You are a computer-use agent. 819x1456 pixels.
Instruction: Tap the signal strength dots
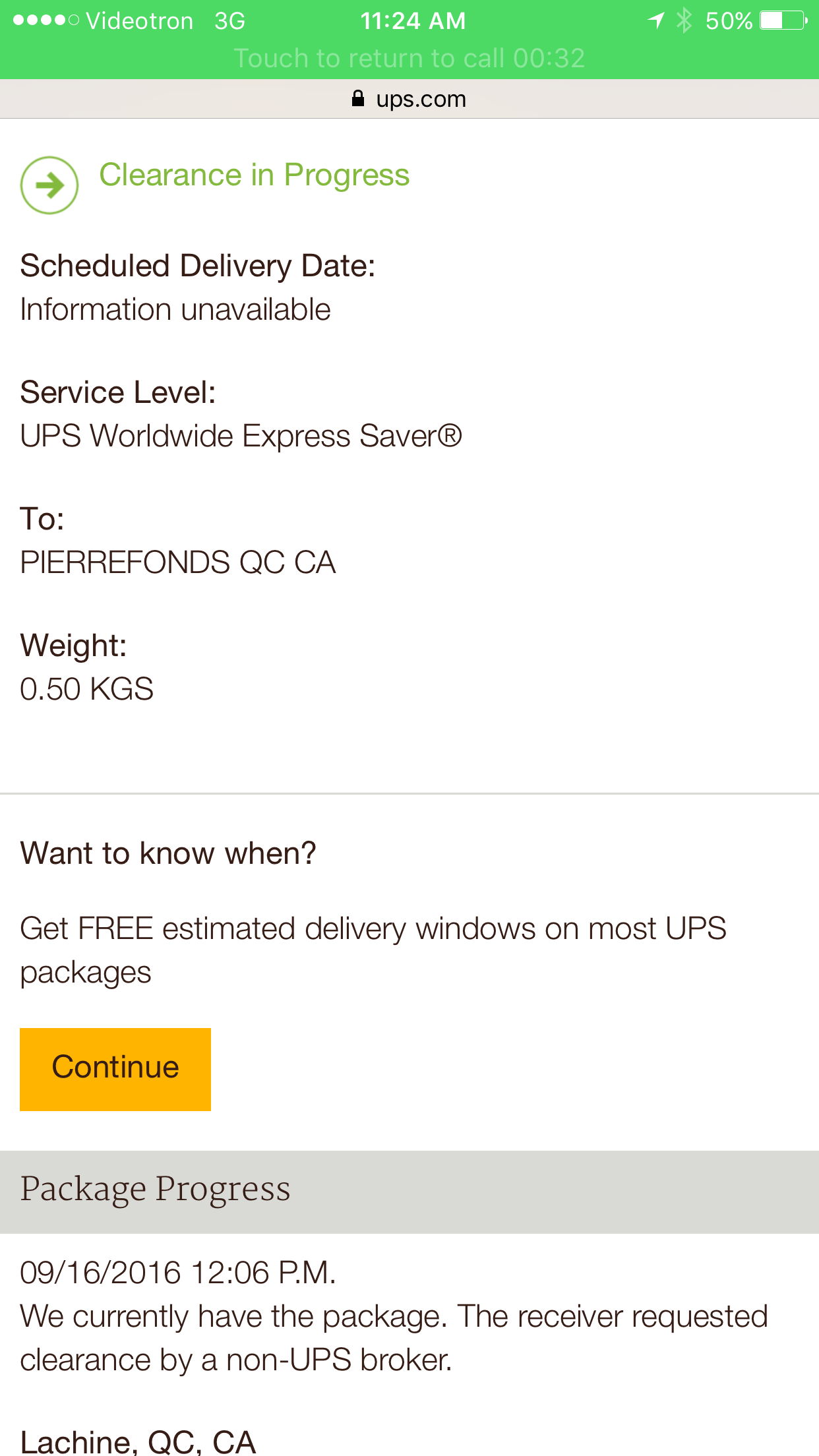click(46, 20)
